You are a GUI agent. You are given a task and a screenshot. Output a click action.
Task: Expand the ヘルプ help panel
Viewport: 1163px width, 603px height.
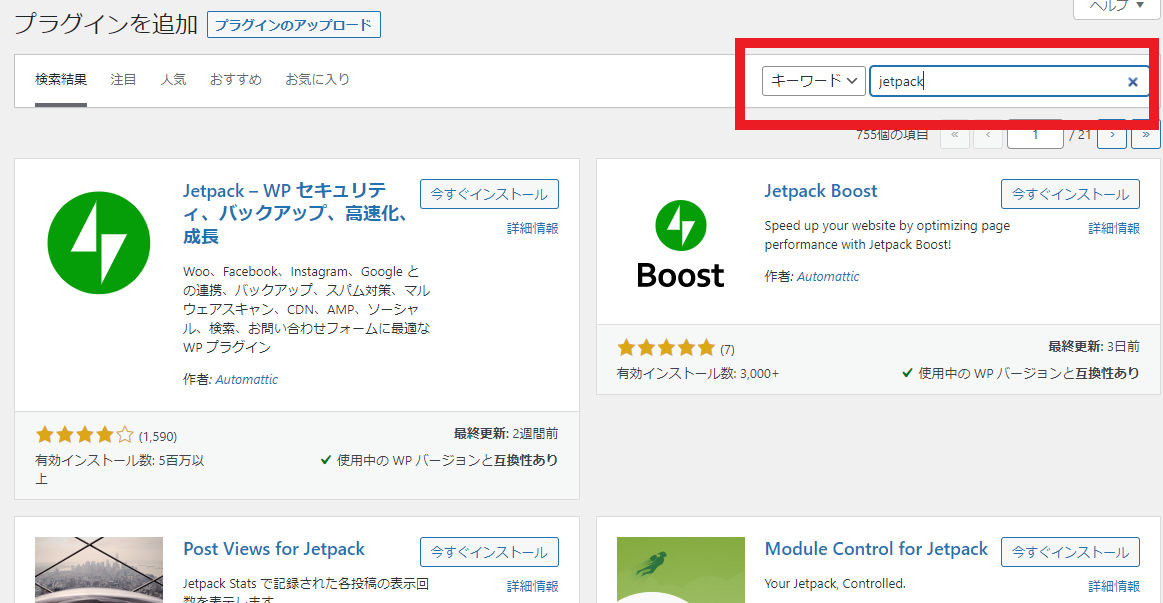click(x=1117, y=6)
